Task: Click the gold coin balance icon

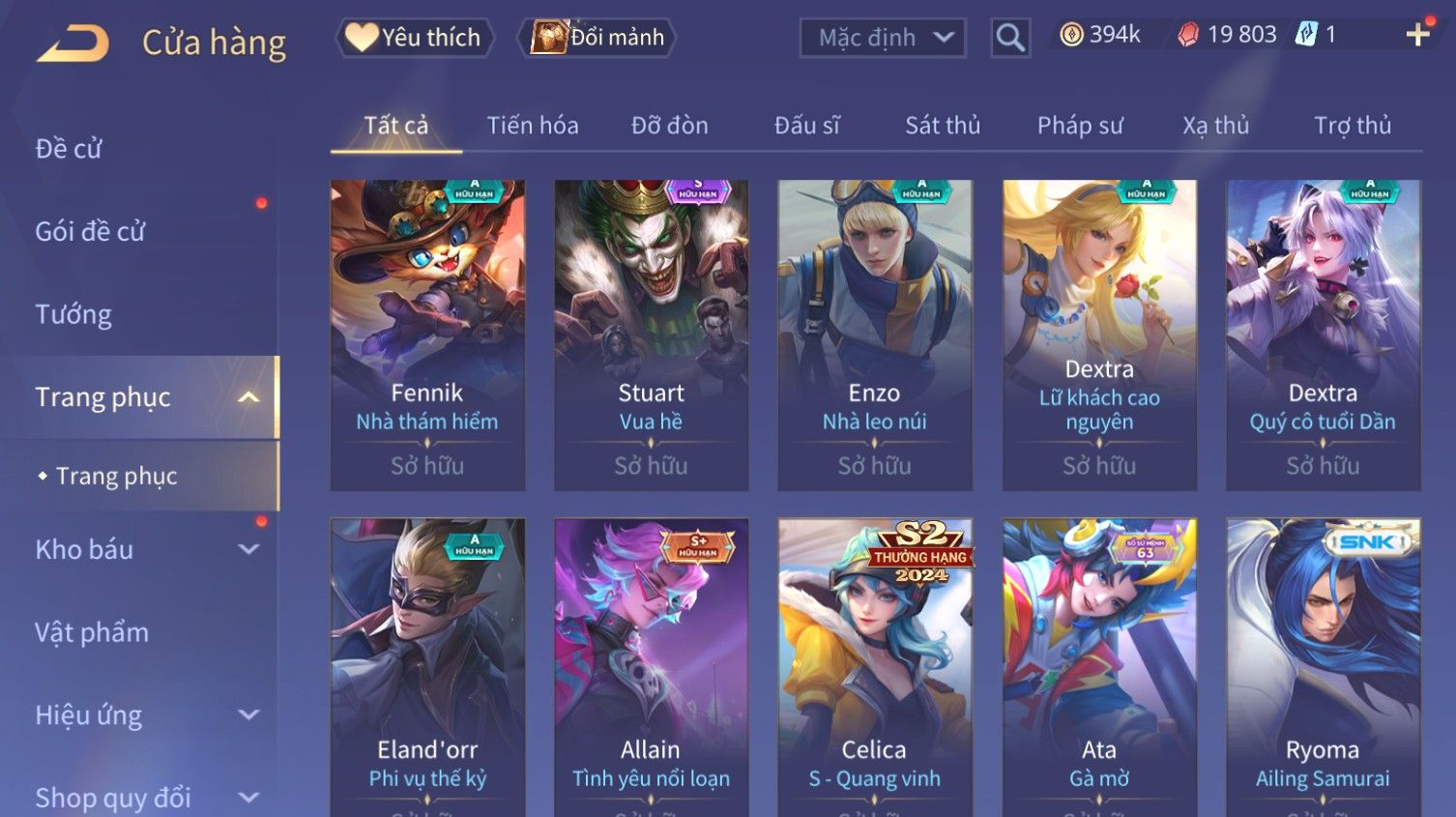Action: click(x=1070, y=35)
